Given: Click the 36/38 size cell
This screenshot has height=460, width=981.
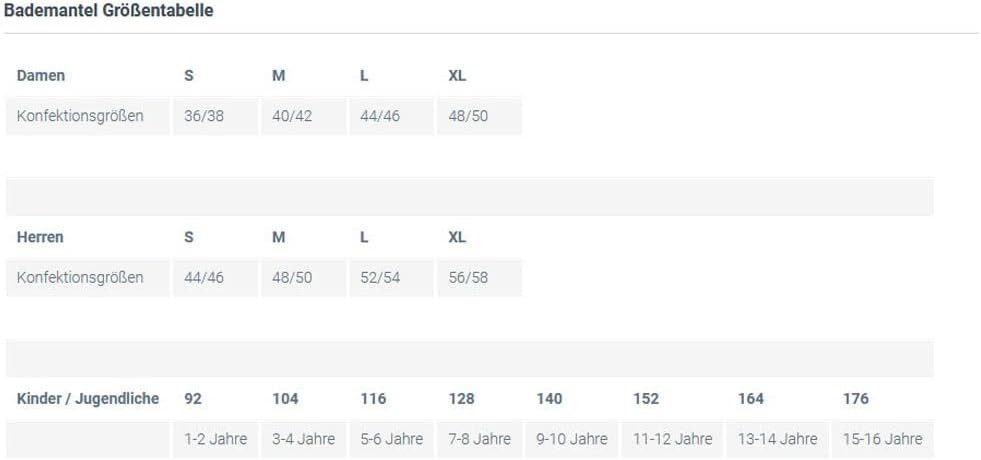Looking at the screenshot, I should point(204,116).
